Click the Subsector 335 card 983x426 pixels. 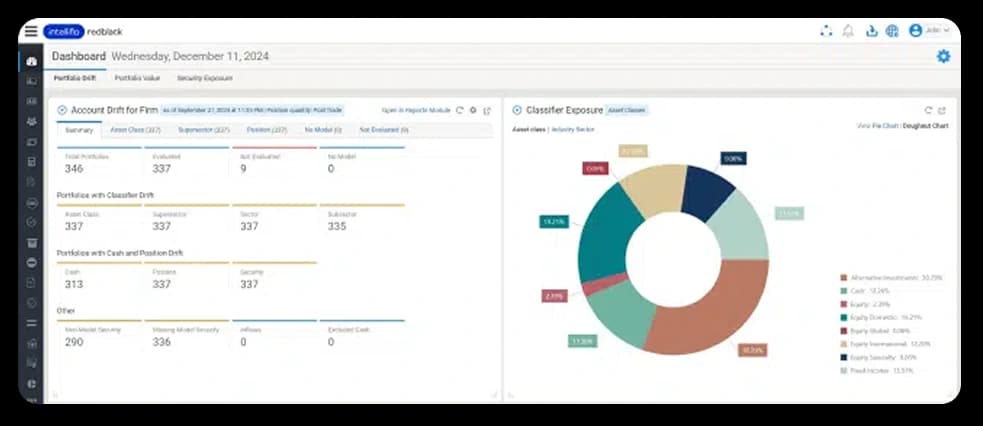click(362, 219)
